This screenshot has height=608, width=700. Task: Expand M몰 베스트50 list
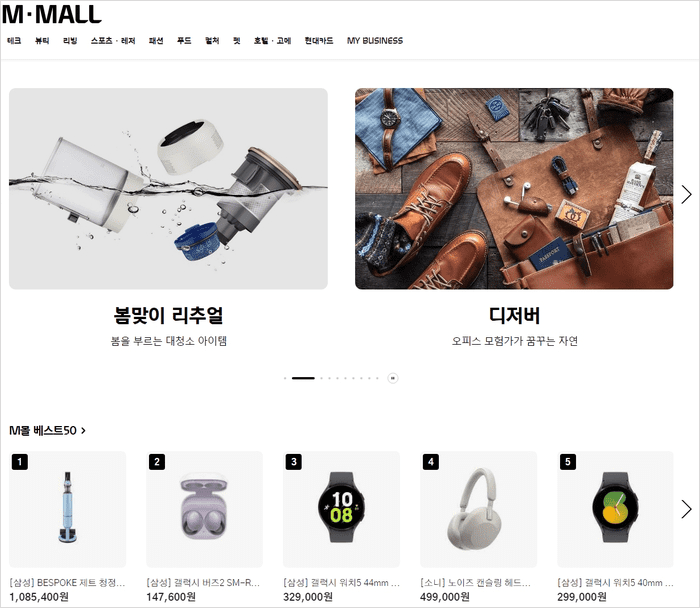coord(47,430)
